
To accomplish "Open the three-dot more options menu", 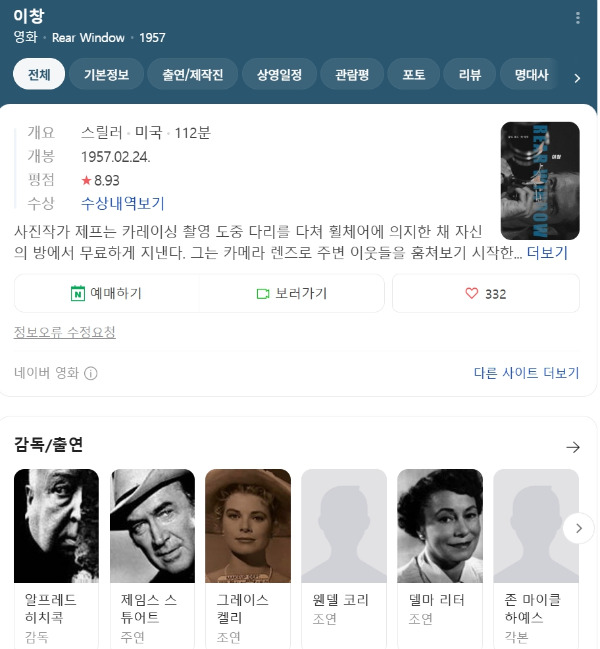I will click(x=578, y=18).
